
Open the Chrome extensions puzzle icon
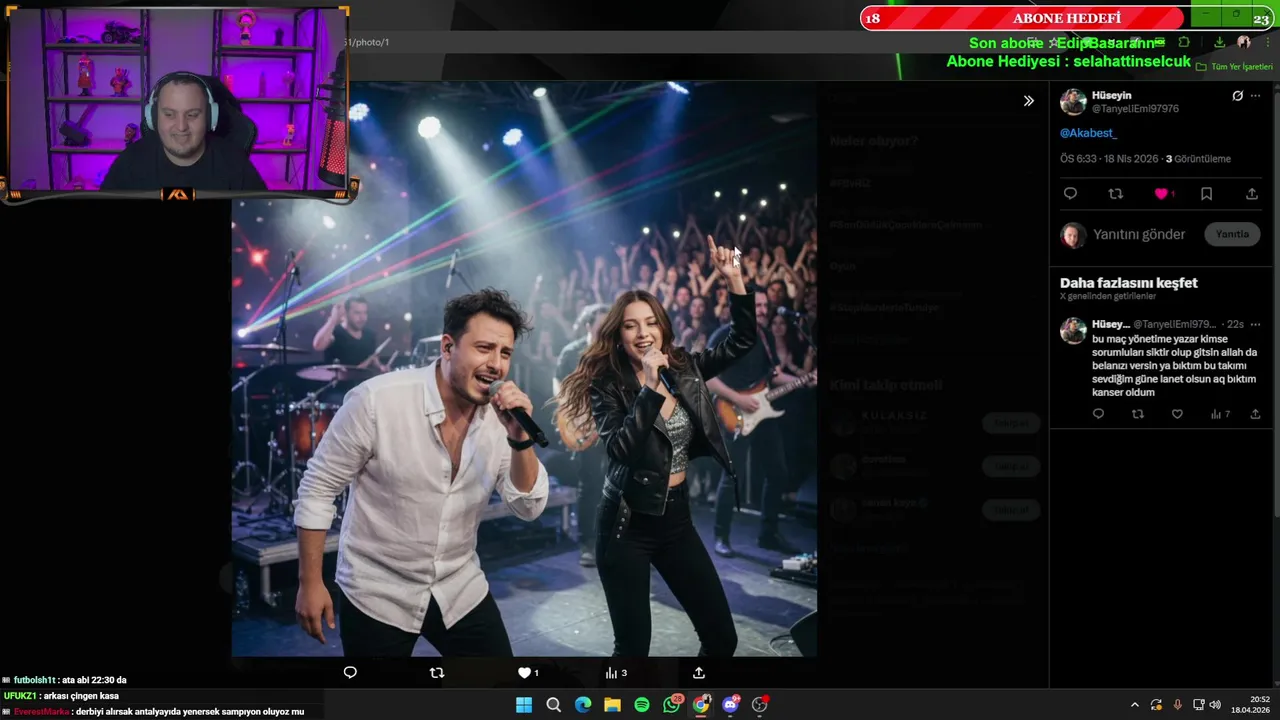click(1184, 42)
